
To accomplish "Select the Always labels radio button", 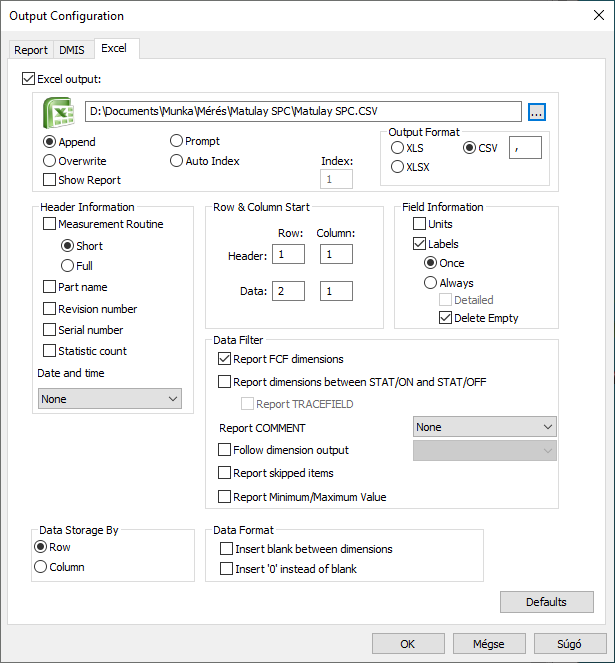I will 431,283.
